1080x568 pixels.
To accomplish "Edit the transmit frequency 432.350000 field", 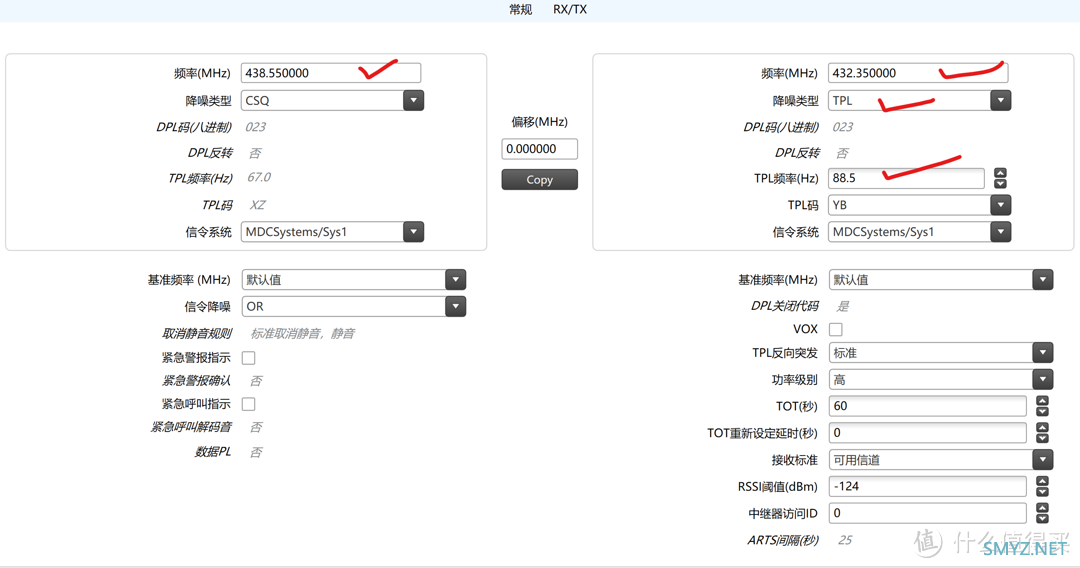I will pos(917,73).
